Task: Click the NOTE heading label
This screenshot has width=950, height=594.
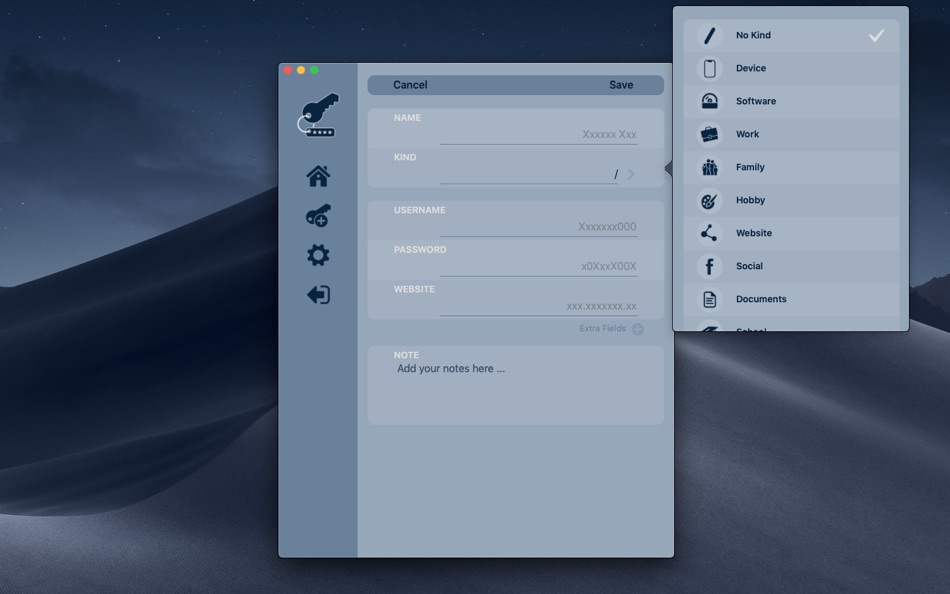Action: (x=406, y=355)
